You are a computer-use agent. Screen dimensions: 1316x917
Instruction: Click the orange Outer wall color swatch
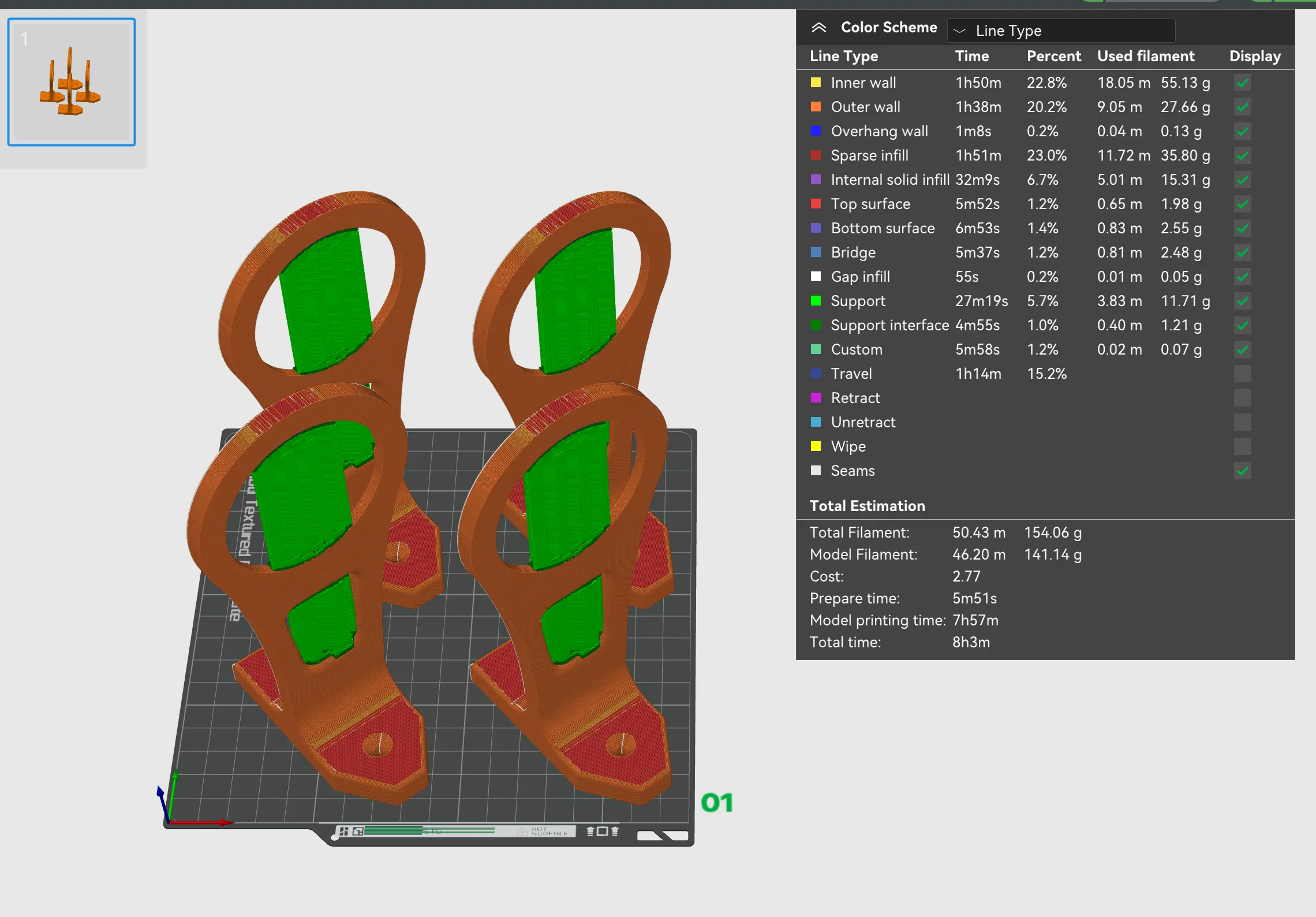tap(816, 107)
